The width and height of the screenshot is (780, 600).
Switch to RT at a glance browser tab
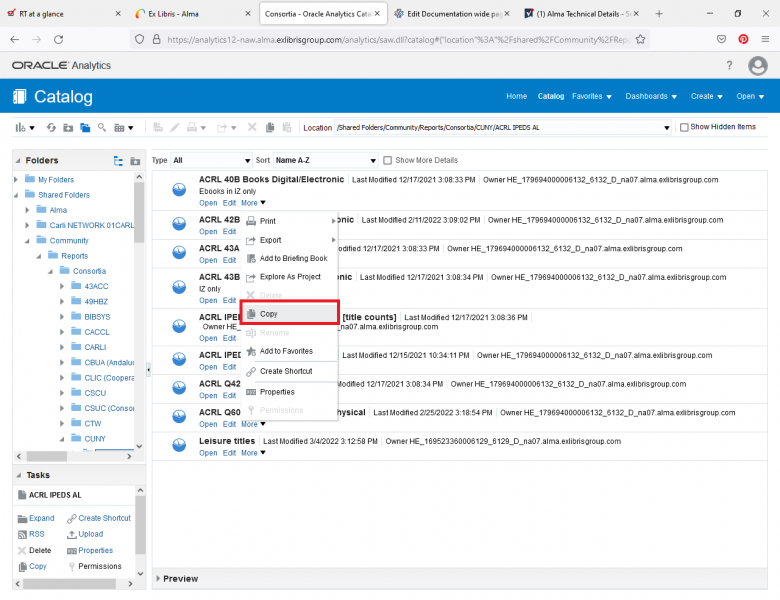[x=64, y=14]
